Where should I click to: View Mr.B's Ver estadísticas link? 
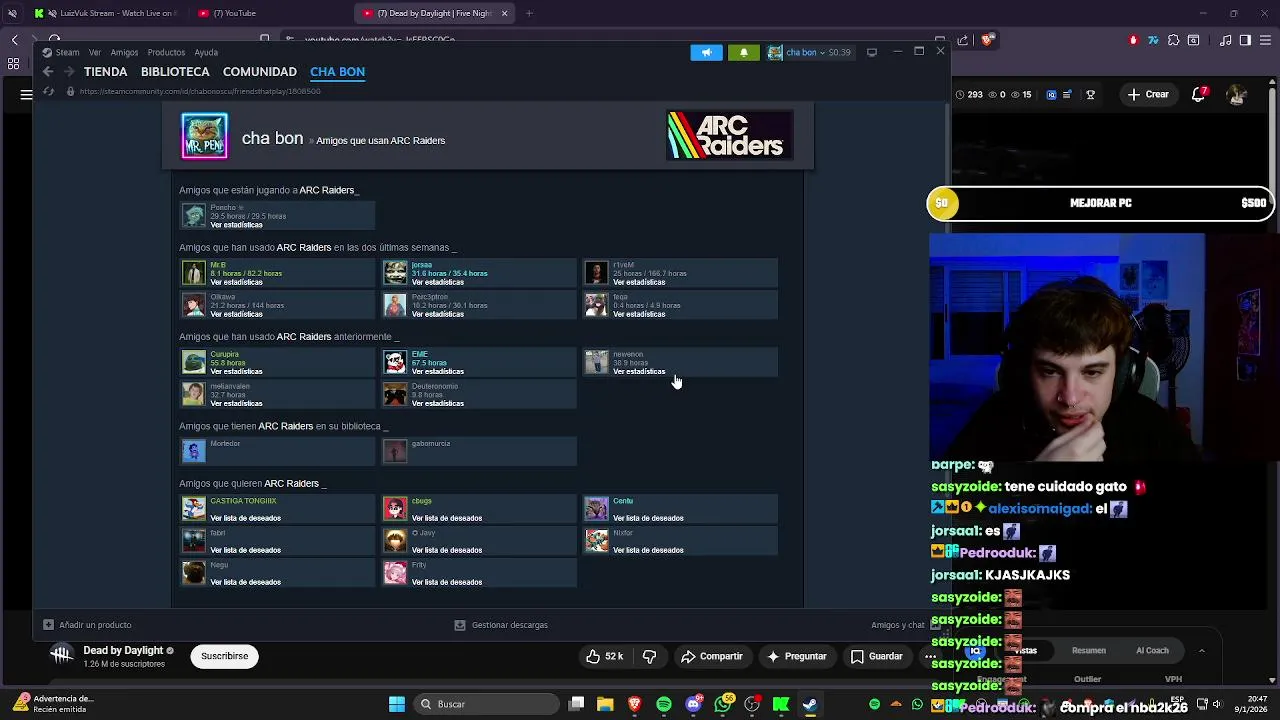tap(236, 282)
